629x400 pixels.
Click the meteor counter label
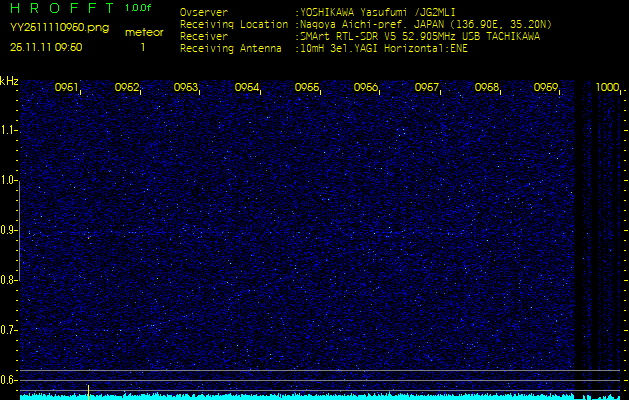click(x=143, y=32)
